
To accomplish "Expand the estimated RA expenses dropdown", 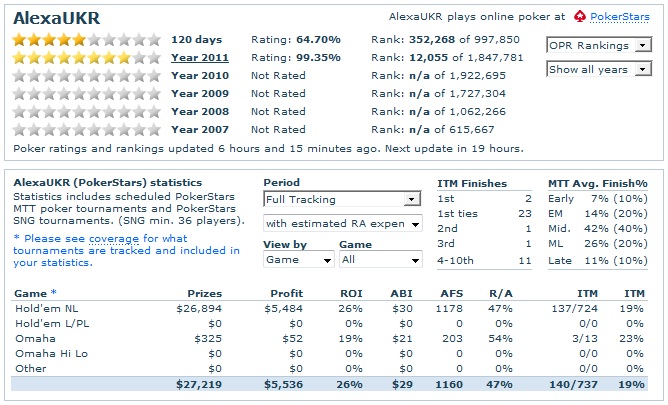I will [342, 223].
